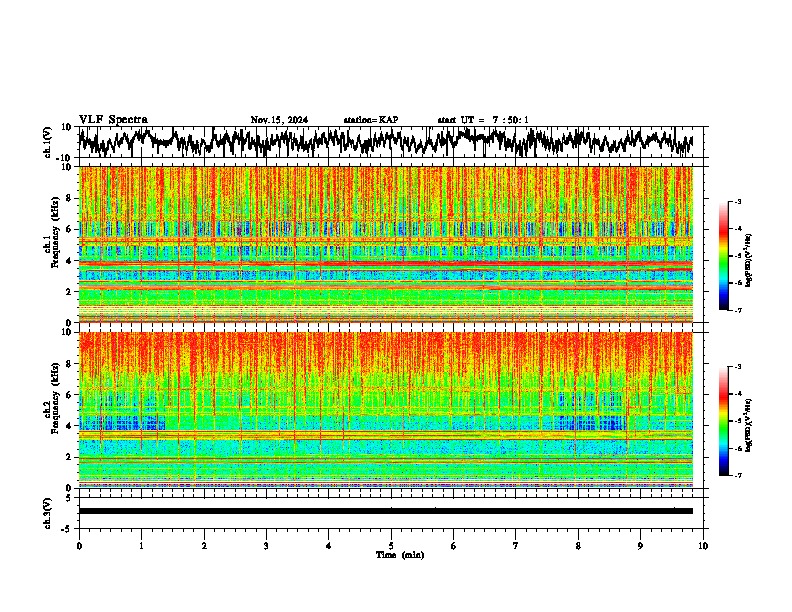Click the ch.1(V) waveform axis label

[x=48, y=142]
